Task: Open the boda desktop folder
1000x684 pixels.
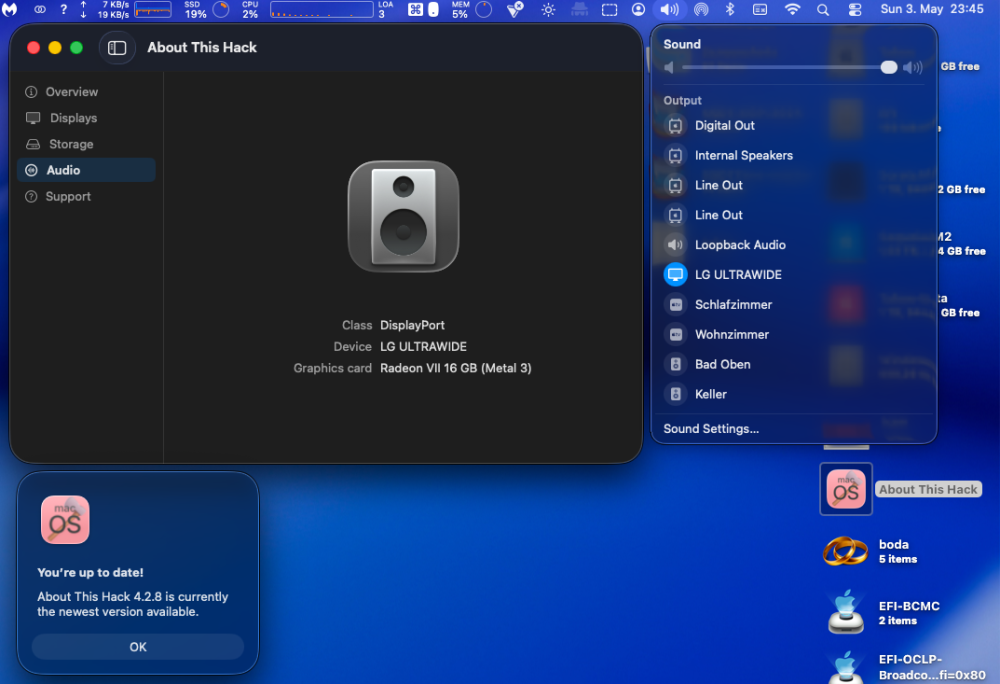Action: coord(845,551)
